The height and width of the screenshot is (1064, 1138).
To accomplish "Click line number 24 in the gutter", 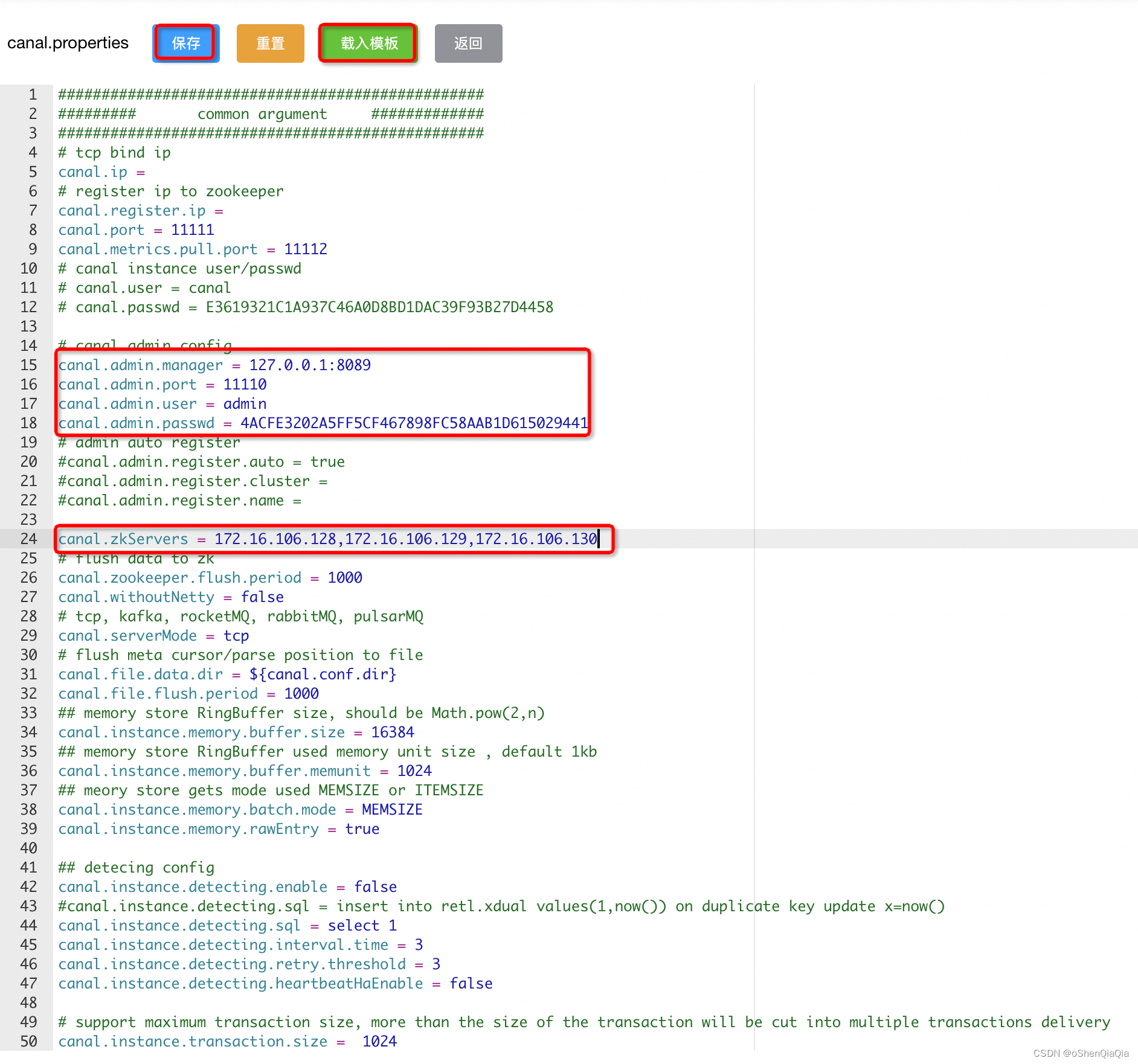I will (x=28, y=539).
